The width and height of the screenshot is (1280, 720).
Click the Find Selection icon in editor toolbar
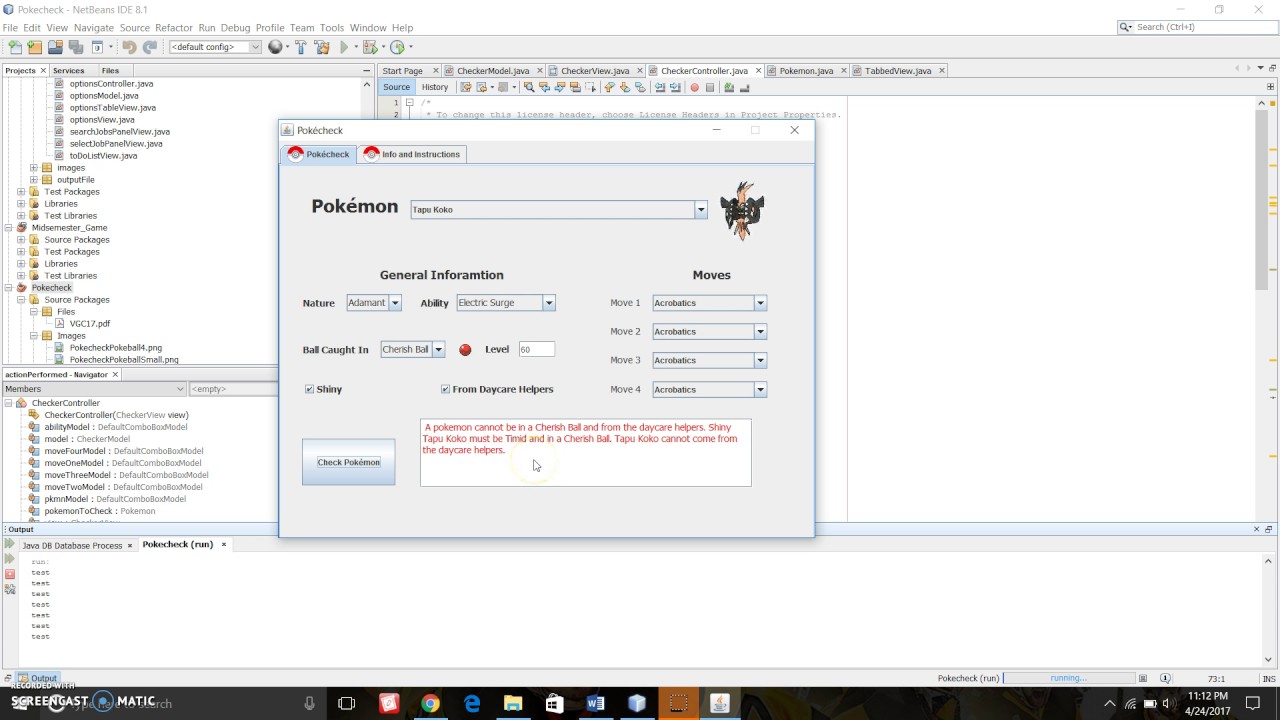[x=529, y=87]
